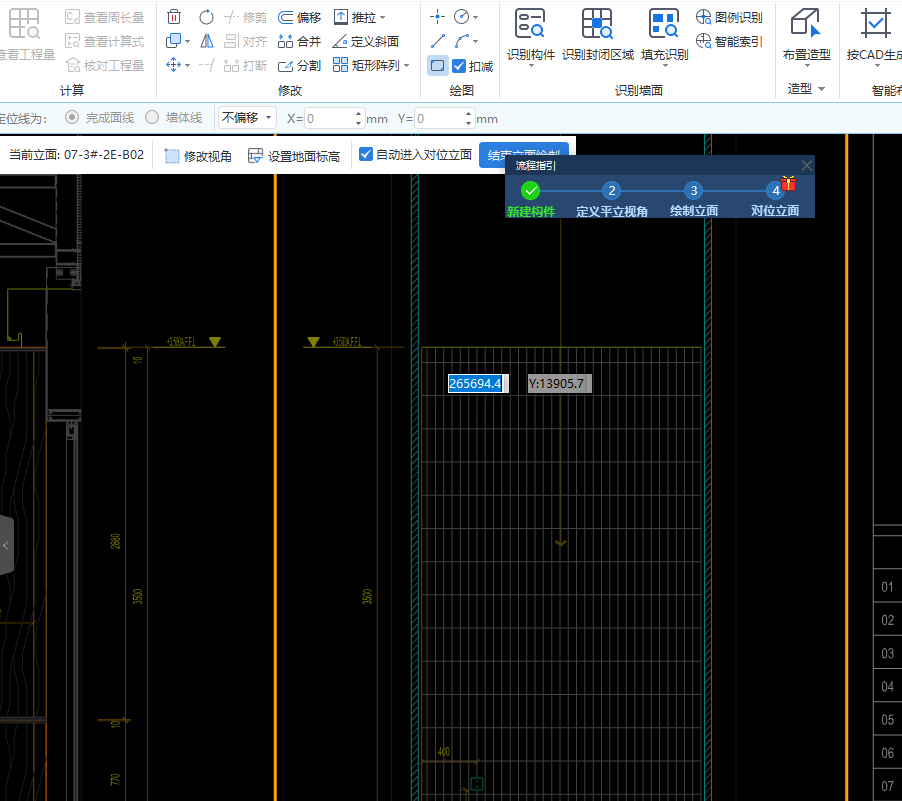Click the Mirror tool icon
902x801 pixels.
207,41
